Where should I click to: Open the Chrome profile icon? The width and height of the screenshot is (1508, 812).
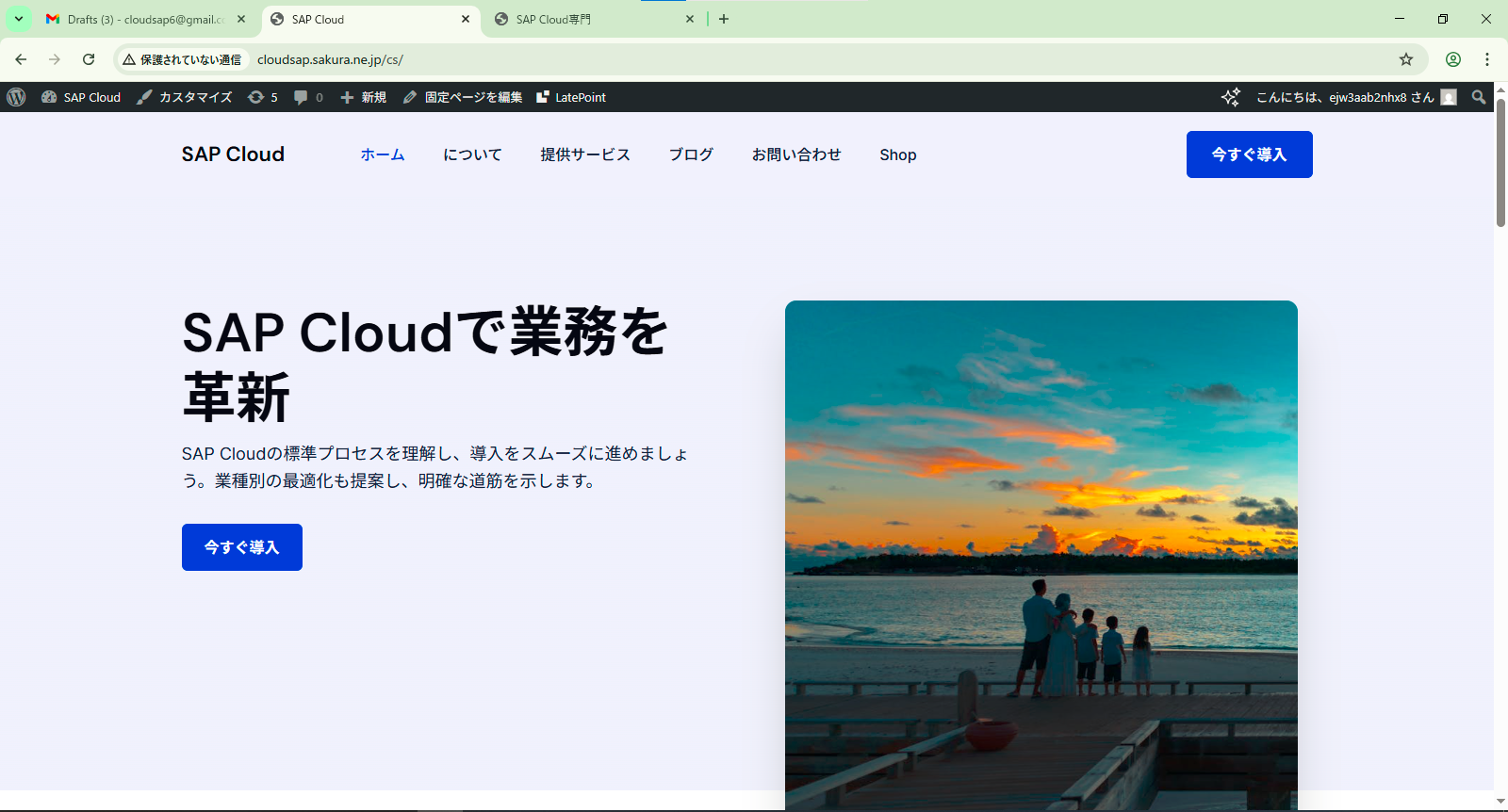pos(1453,59)
